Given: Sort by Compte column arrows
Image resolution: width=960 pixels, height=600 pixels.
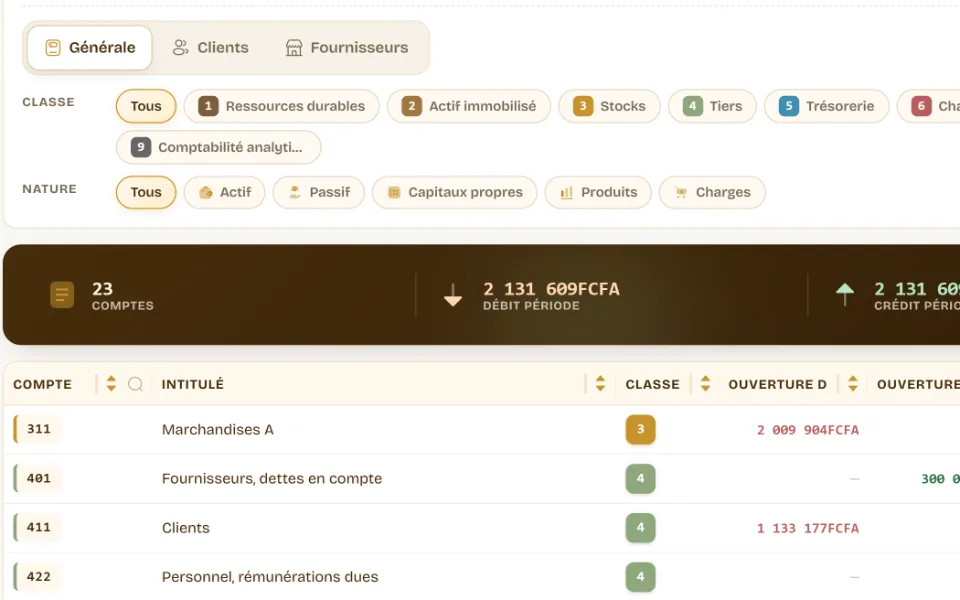Looking at the screenshot, I should coord(111,384).
